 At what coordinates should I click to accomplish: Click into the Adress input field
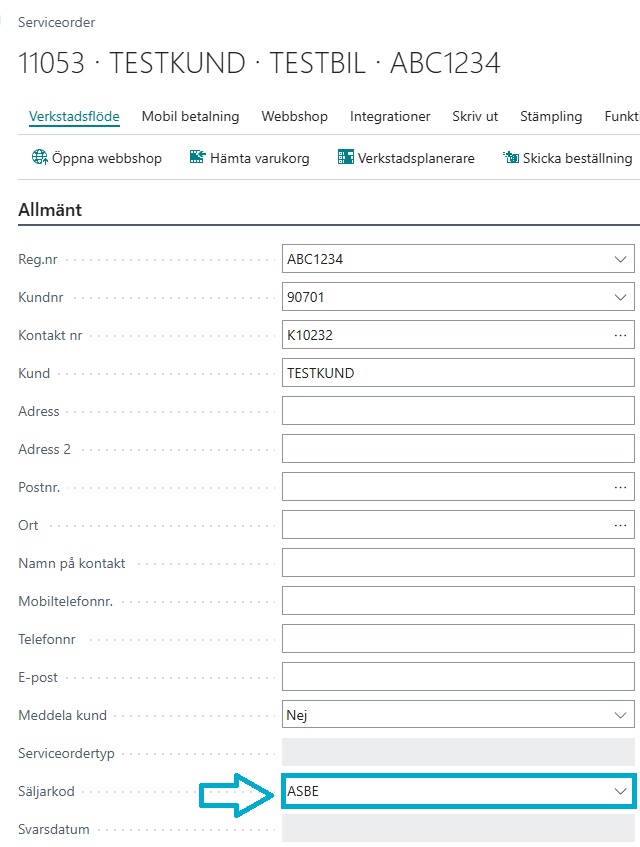pos(458,412)
